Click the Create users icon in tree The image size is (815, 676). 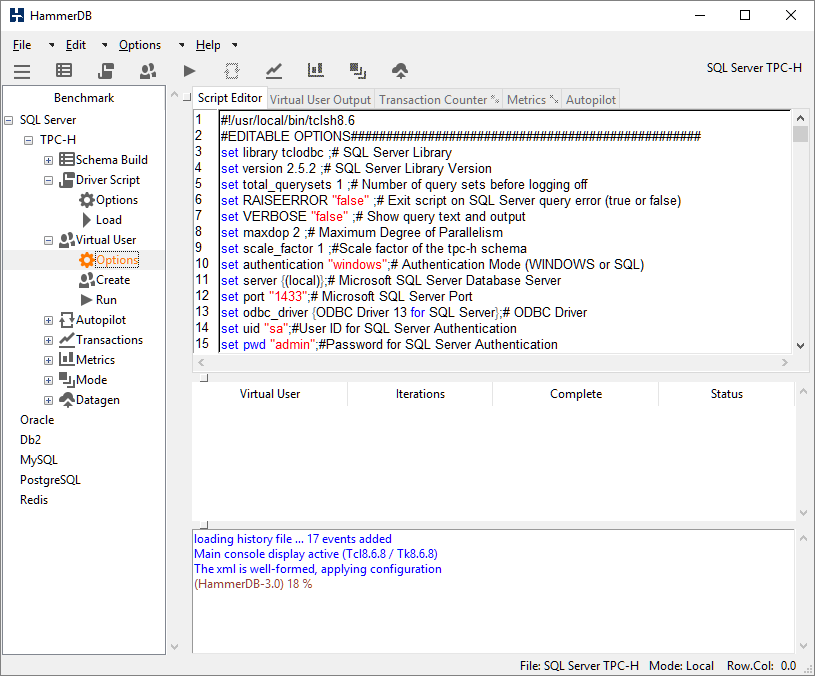point(87,280)
